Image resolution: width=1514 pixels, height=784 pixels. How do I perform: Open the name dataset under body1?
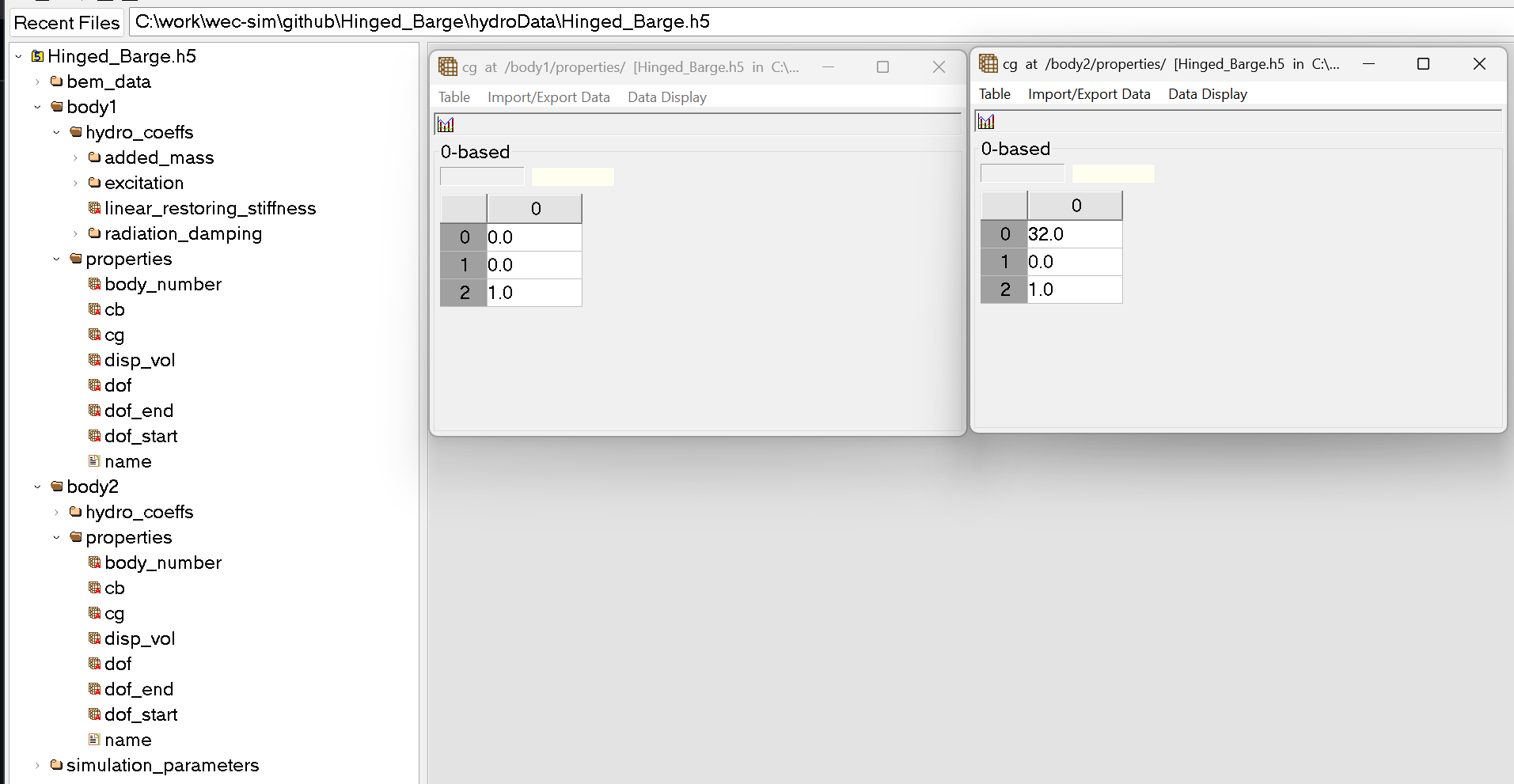pos(127,461)
